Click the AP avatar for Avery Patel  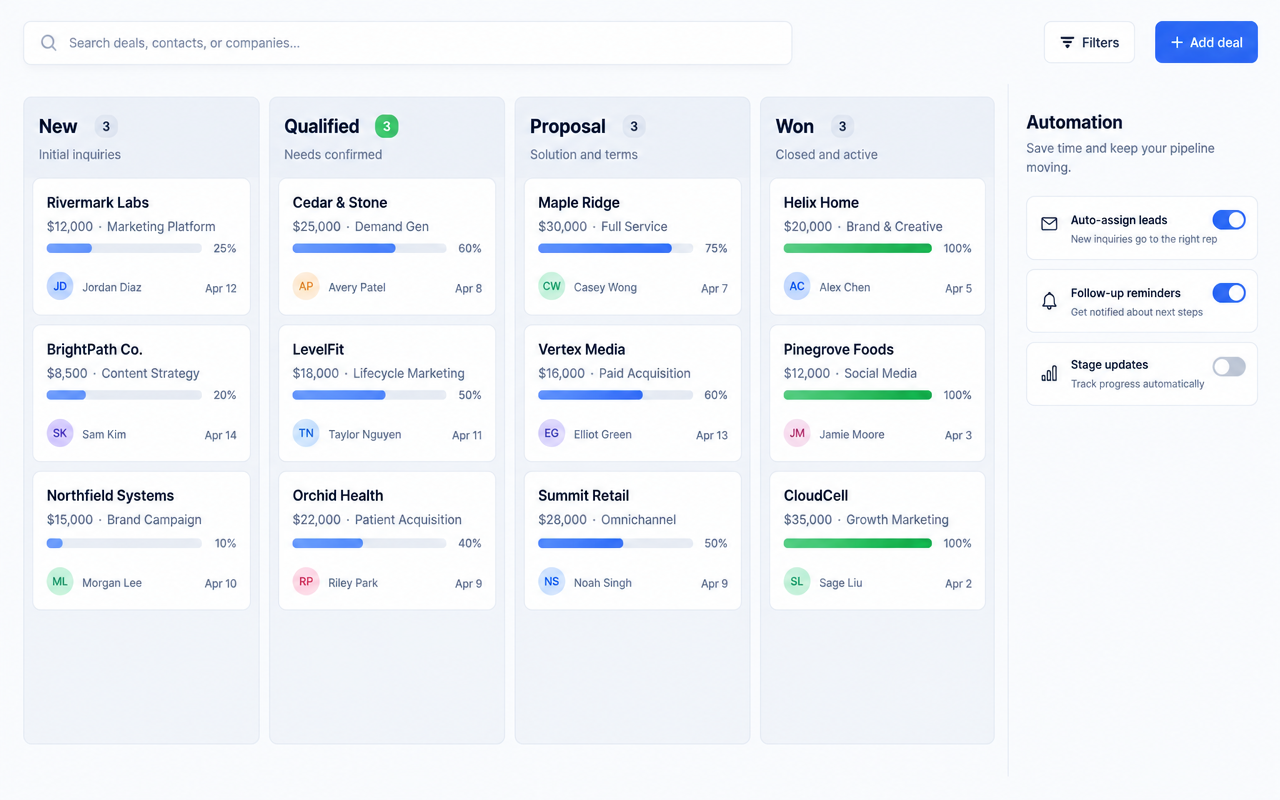[306, 286]
